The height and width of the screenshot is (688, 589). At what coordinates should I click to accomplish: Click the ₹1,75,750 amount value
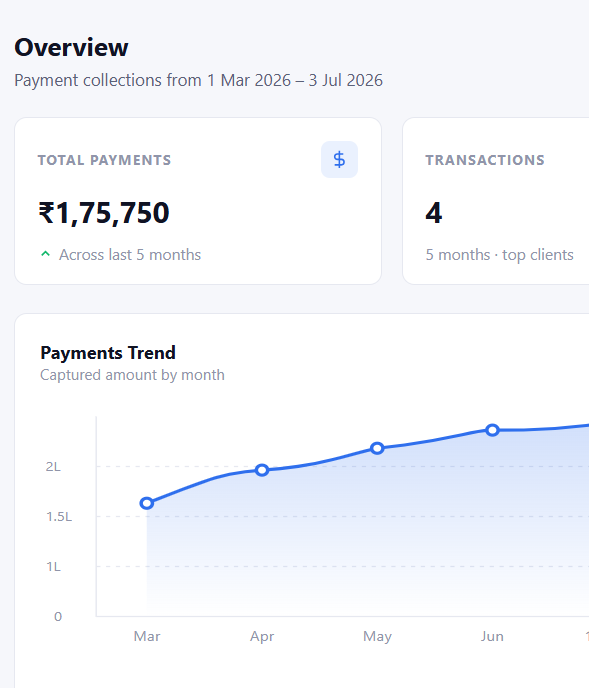104,213
